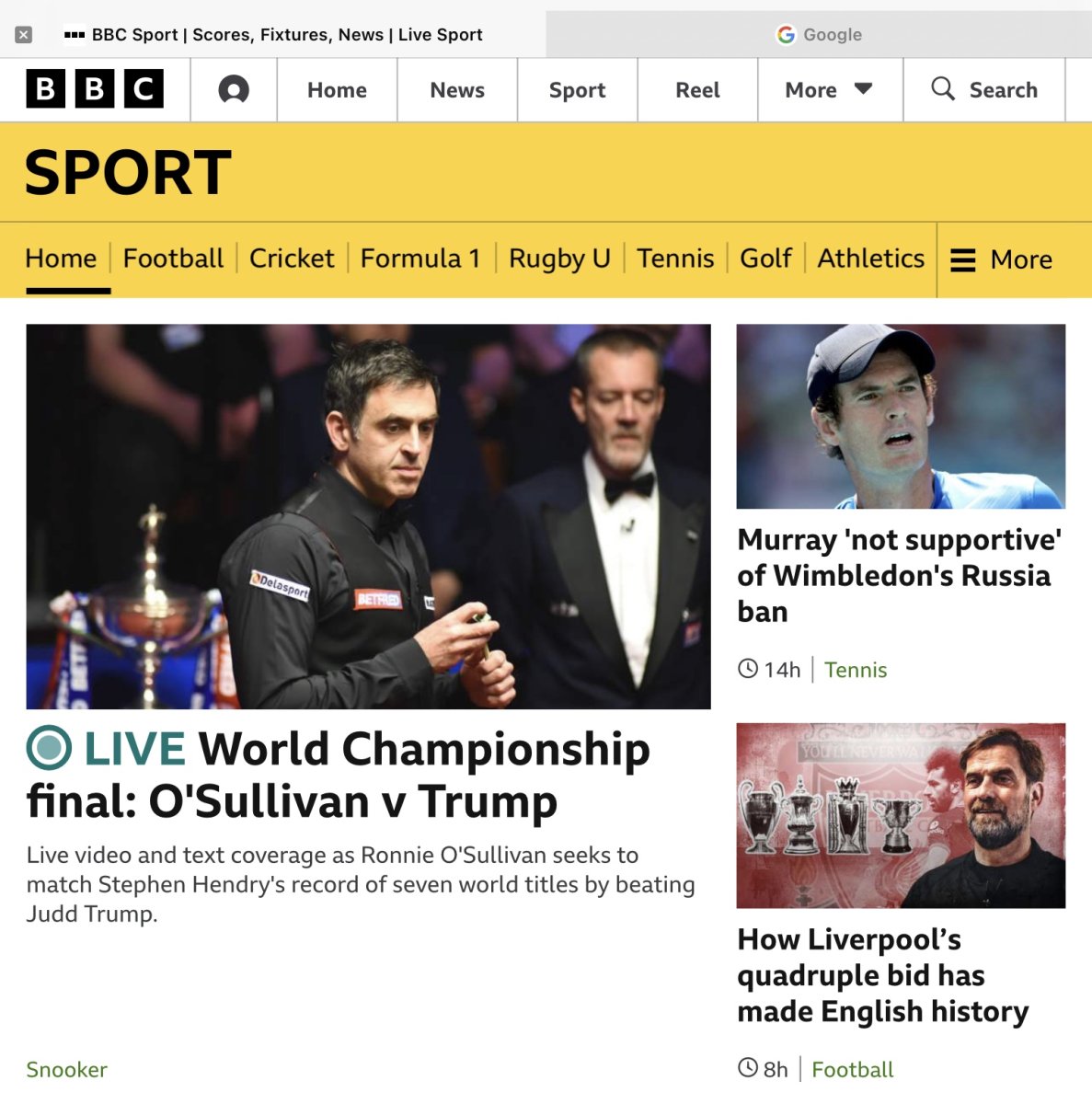Click the green Tennis category tag
The height and width of the screenshot is (1104, 1092).
pos(856,670)
